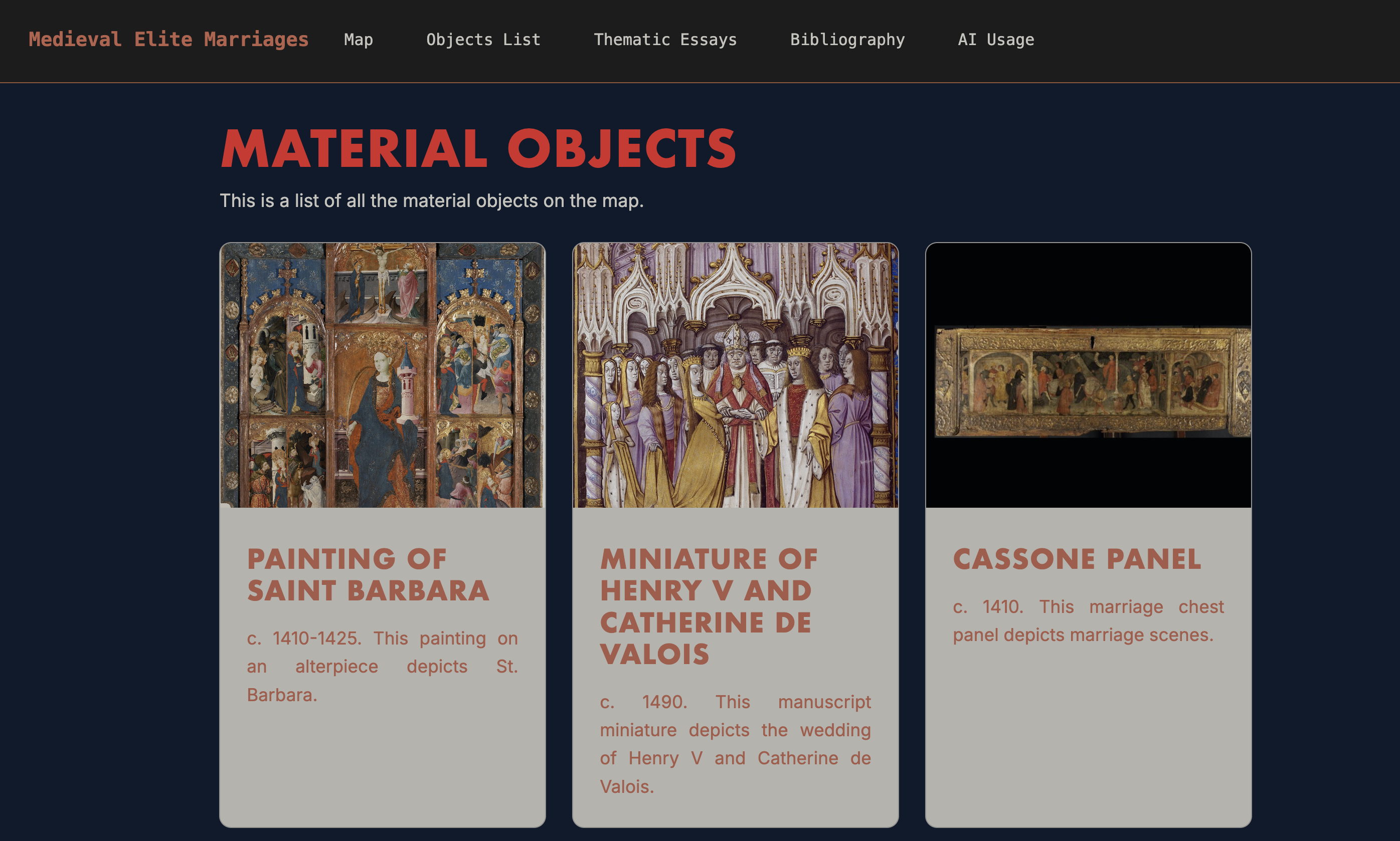Go to Objects List in navbar

click(x=483, y=40)
